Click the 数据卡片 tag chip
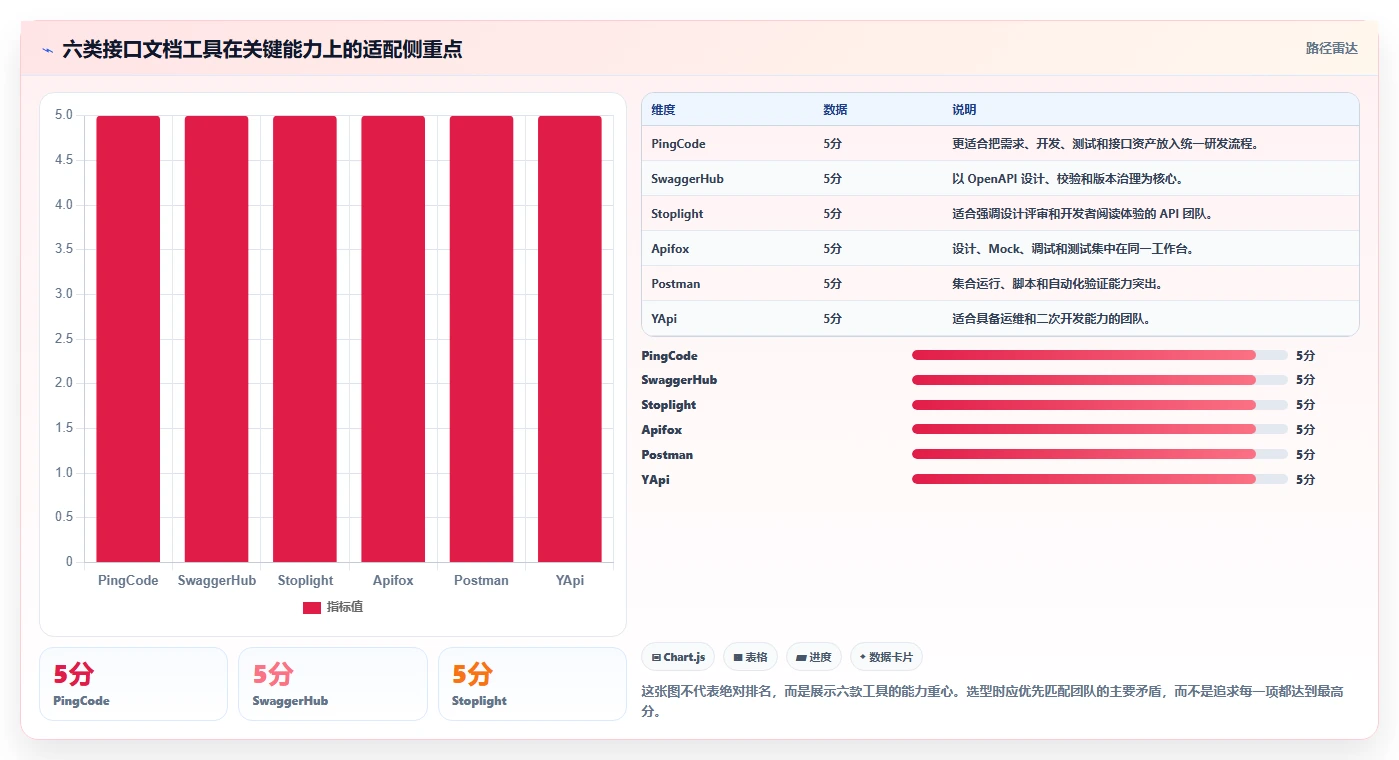Image resolution: width=1399 pixels, height=760 pixels. pos(886,657)
